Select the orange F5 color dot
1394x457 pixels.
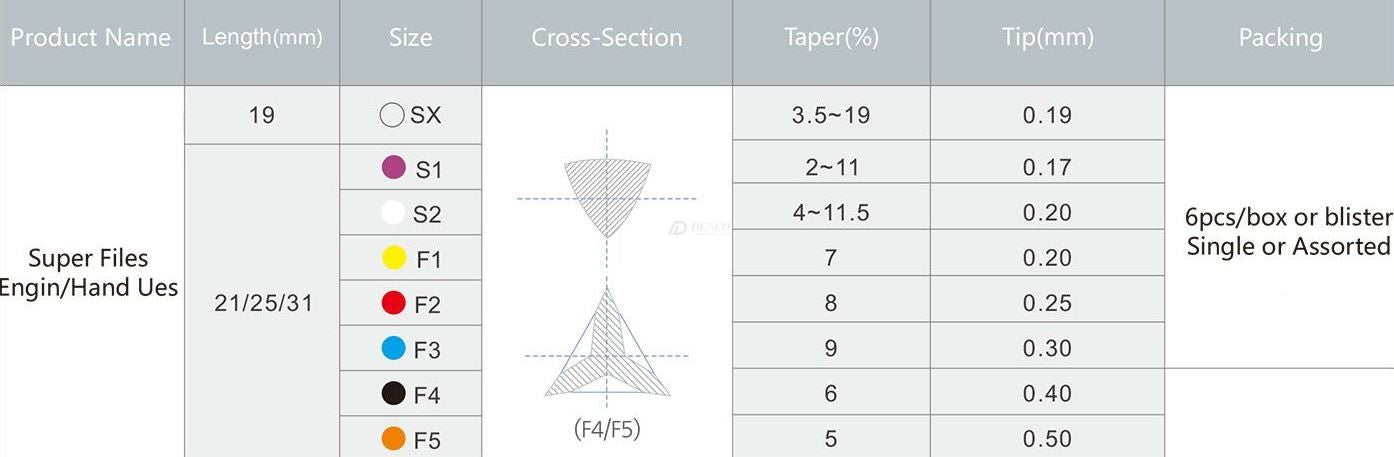point(394,438)
